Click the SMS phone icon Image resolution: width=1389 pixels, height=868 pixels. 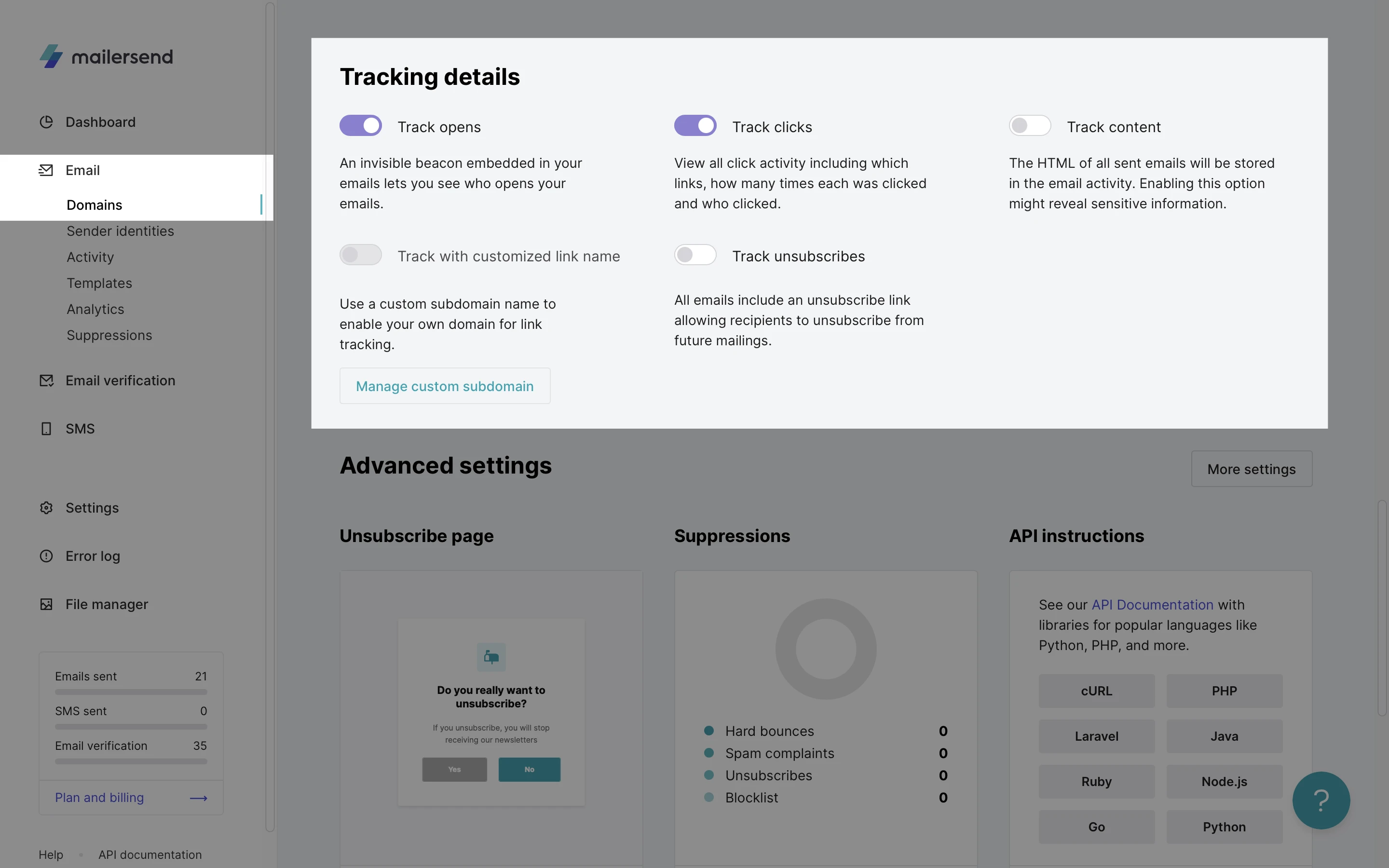[46, 429]
